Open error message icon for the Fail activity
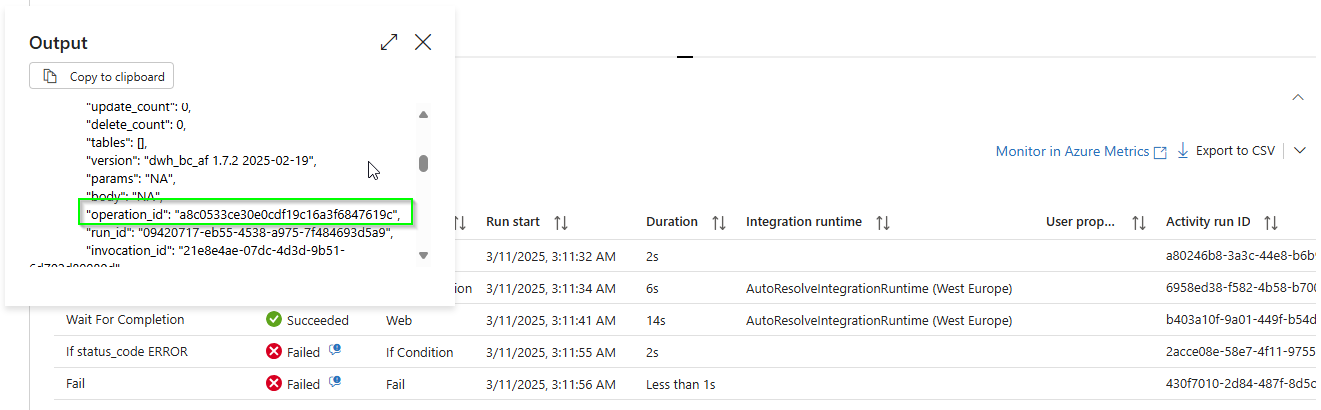Viewport: 1321px width, 410px height. pos(336,382)
